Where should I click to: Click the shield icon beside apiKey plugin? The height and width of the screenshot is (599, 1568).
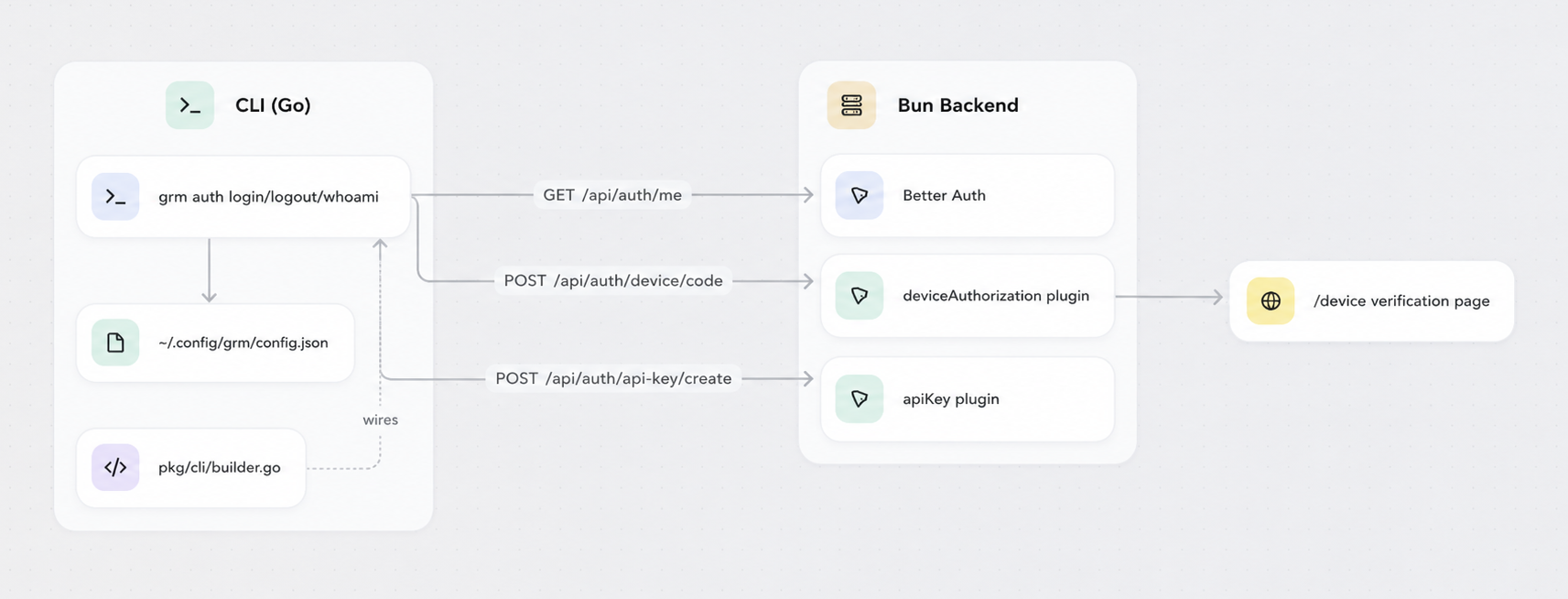pos(860,398)
